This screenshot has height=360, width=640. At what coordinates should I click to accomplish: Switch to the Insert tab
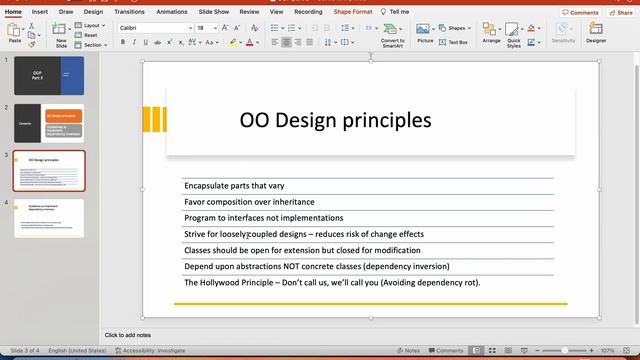(x=40, y=12)
